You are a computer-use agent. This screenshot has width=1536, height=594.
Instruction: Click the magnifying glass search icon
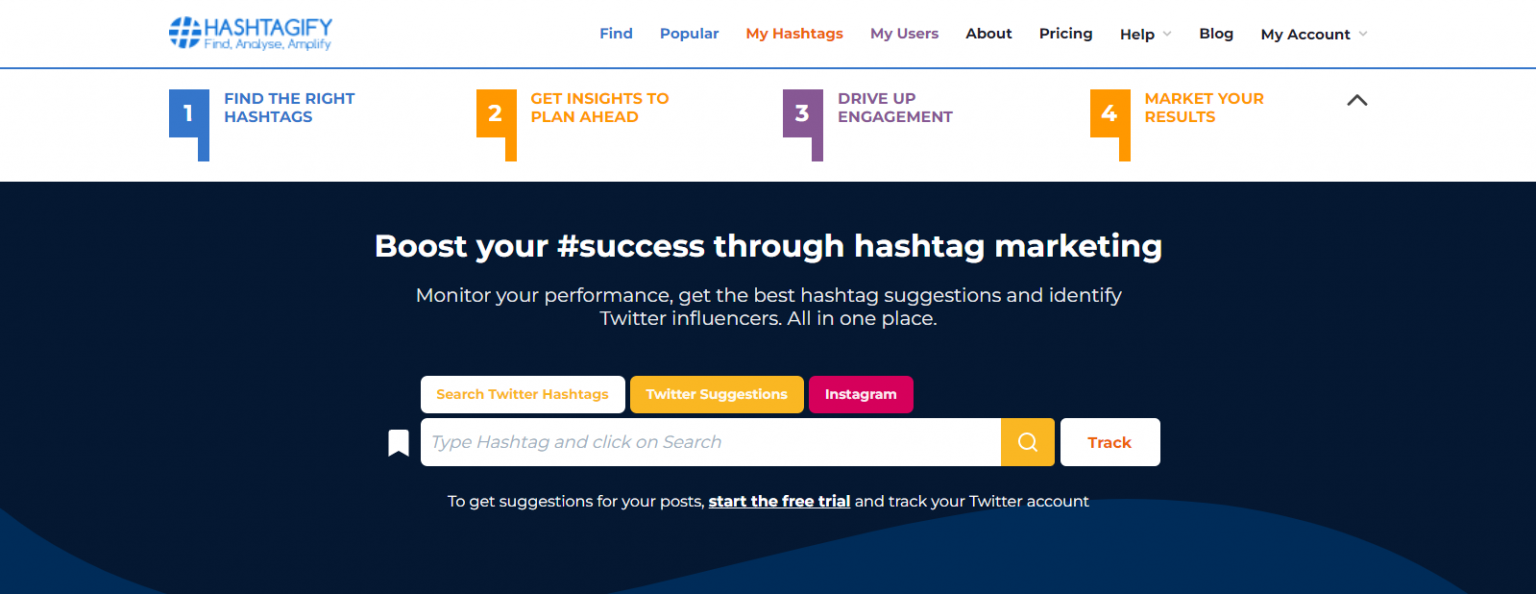(x=1028, y=441)
